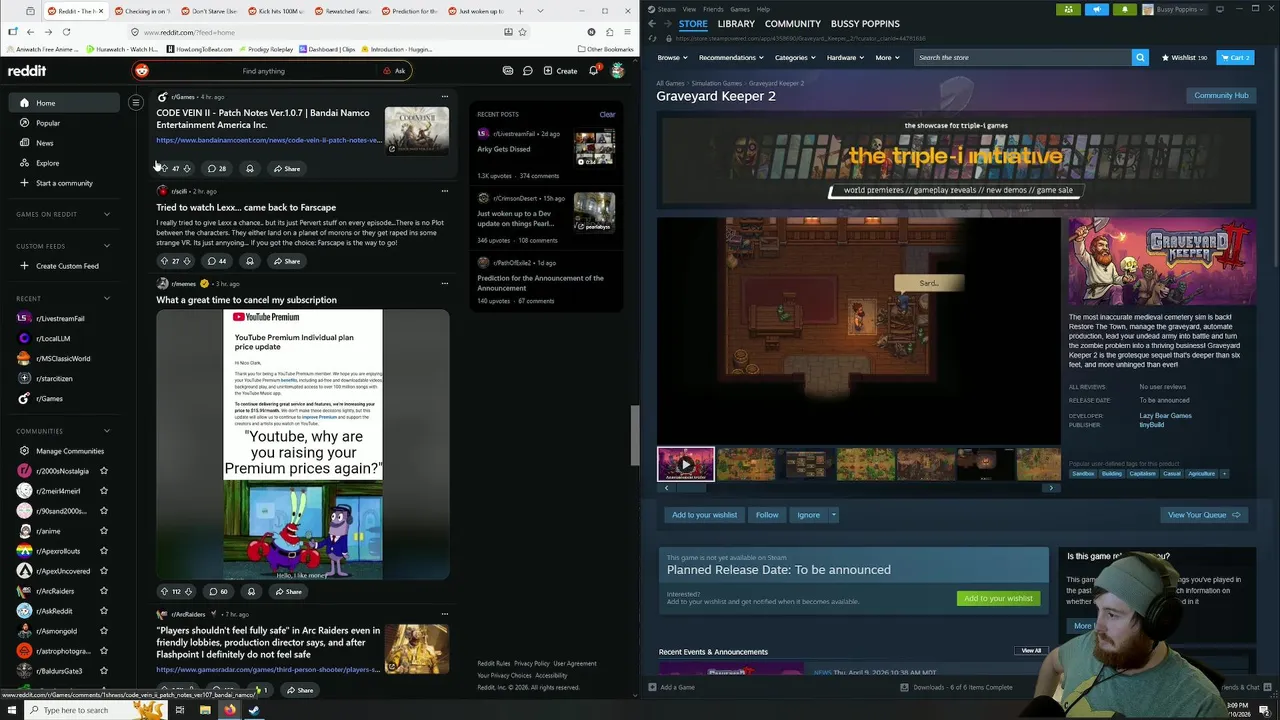Upvote the CODE VEIN II post

click(164, 168)
